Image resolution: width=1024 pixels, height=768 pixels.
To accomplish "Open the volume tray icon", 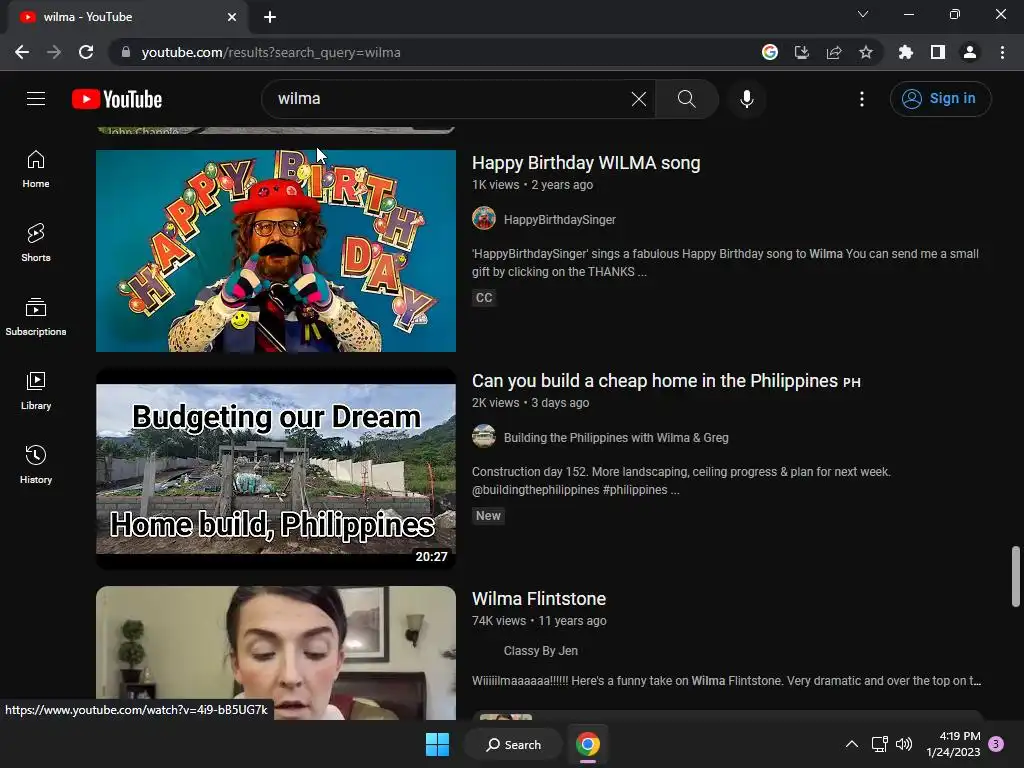I will 904,744.
